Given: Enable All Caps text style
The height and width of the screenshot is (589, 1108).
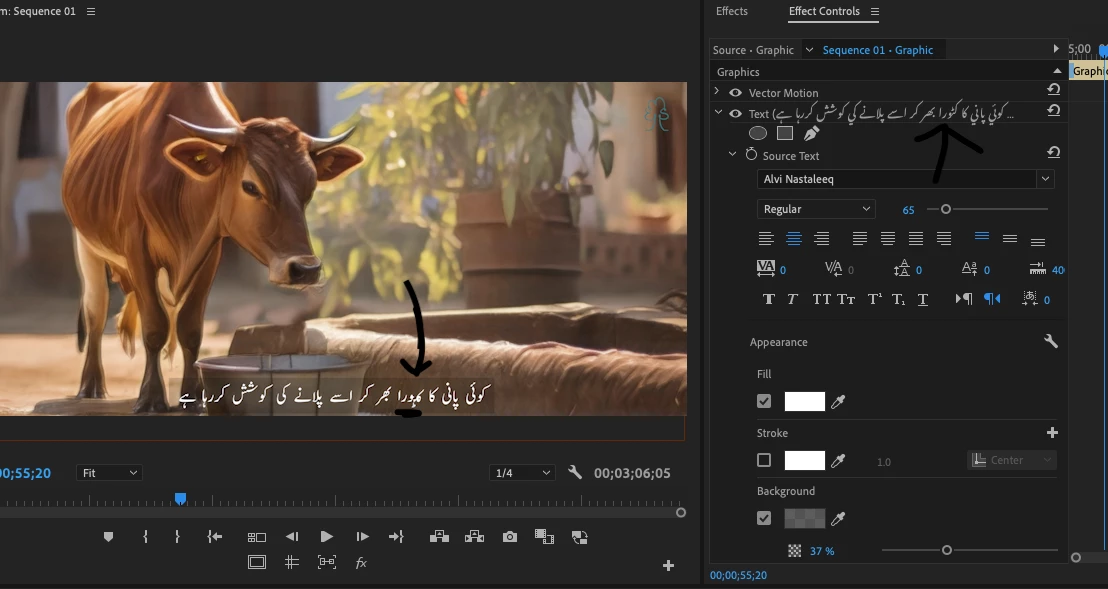Looking at the screenshot, I should (821, 299).
